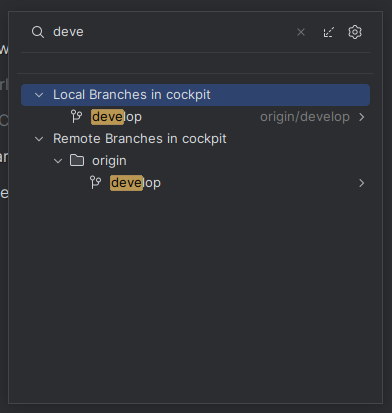Collapse Local Branches in cockpit chevron
Viewport: 392px width, 413px height.
pos(39,95)
